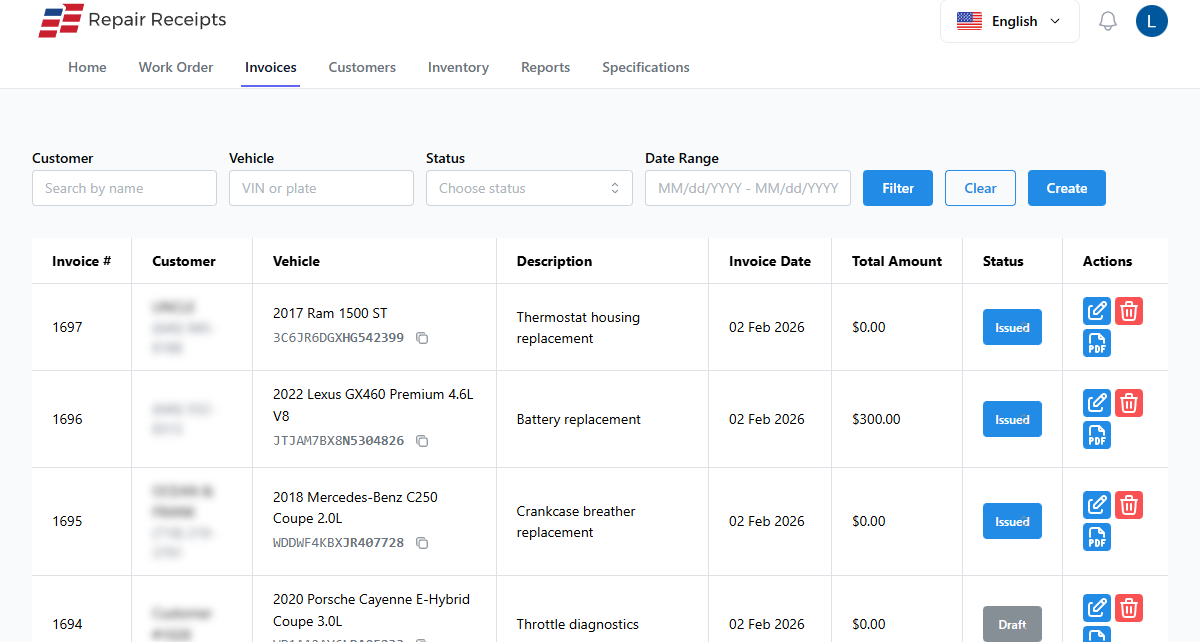Viewport: 1200px width, 642px height.
Task: Click the customer Search by name field
Action: (124, 188)
